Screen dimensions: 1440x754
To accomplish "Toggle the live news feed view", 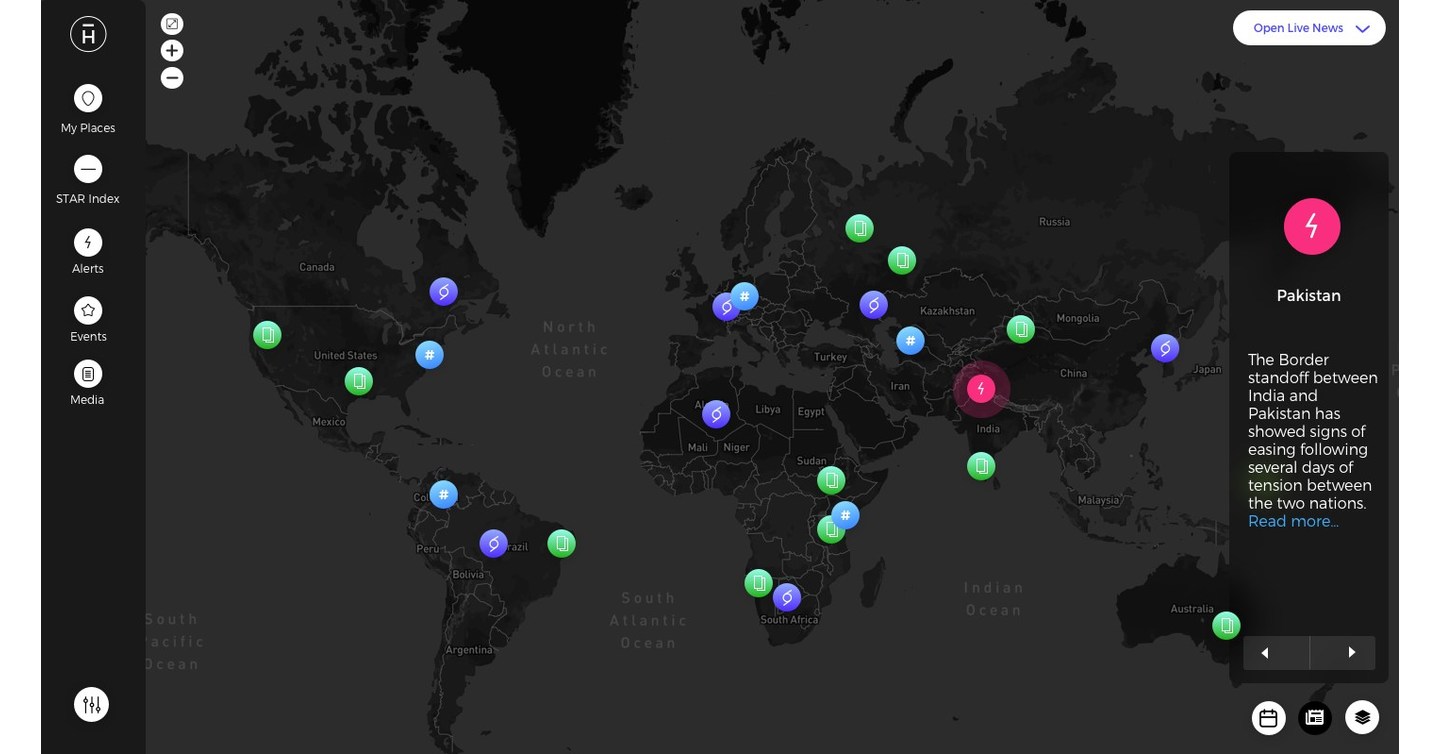I will click(1314, 717).
